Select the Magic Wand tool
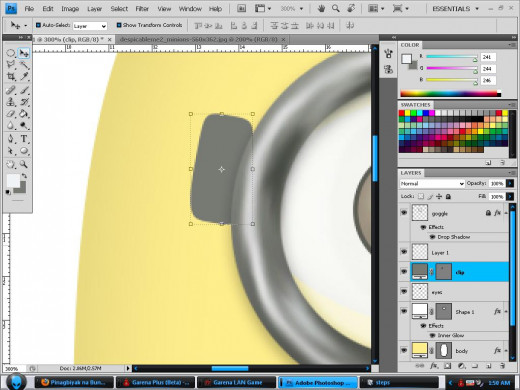 tap(24, 64)
